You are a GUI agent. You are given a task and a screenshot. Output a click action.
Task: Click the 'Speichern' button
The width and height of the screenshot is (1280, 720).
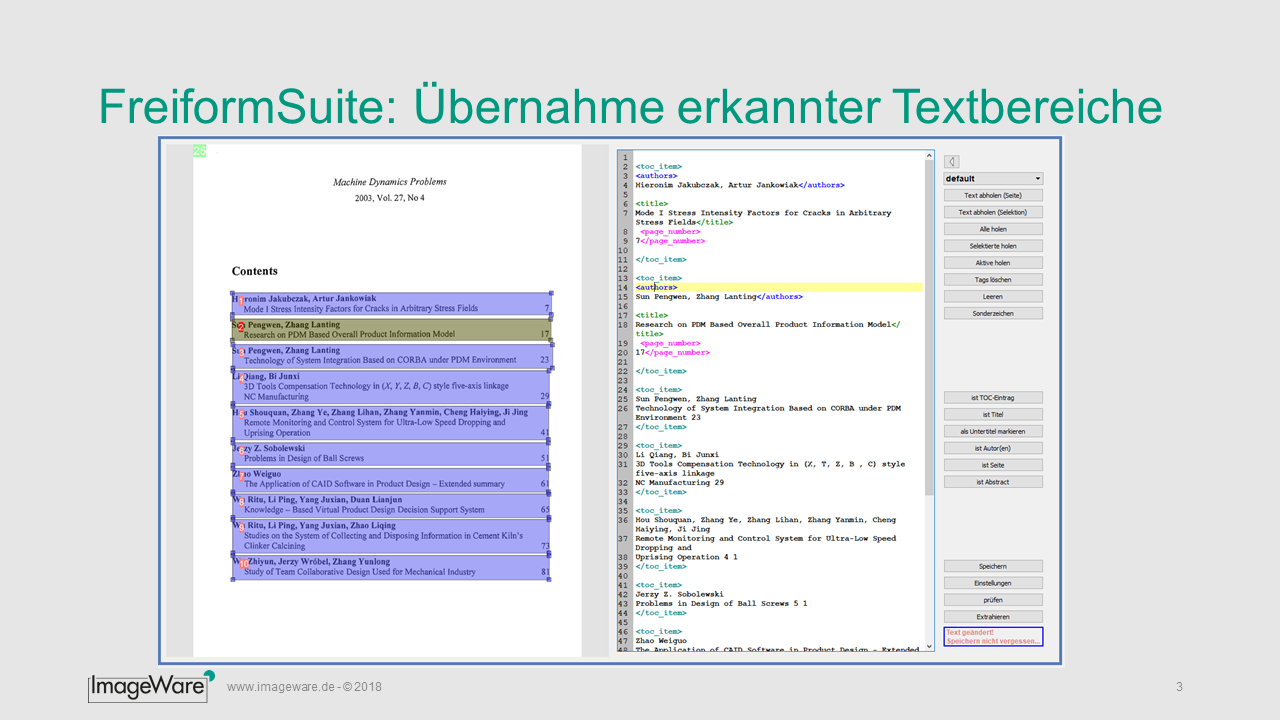pos(993,566)
